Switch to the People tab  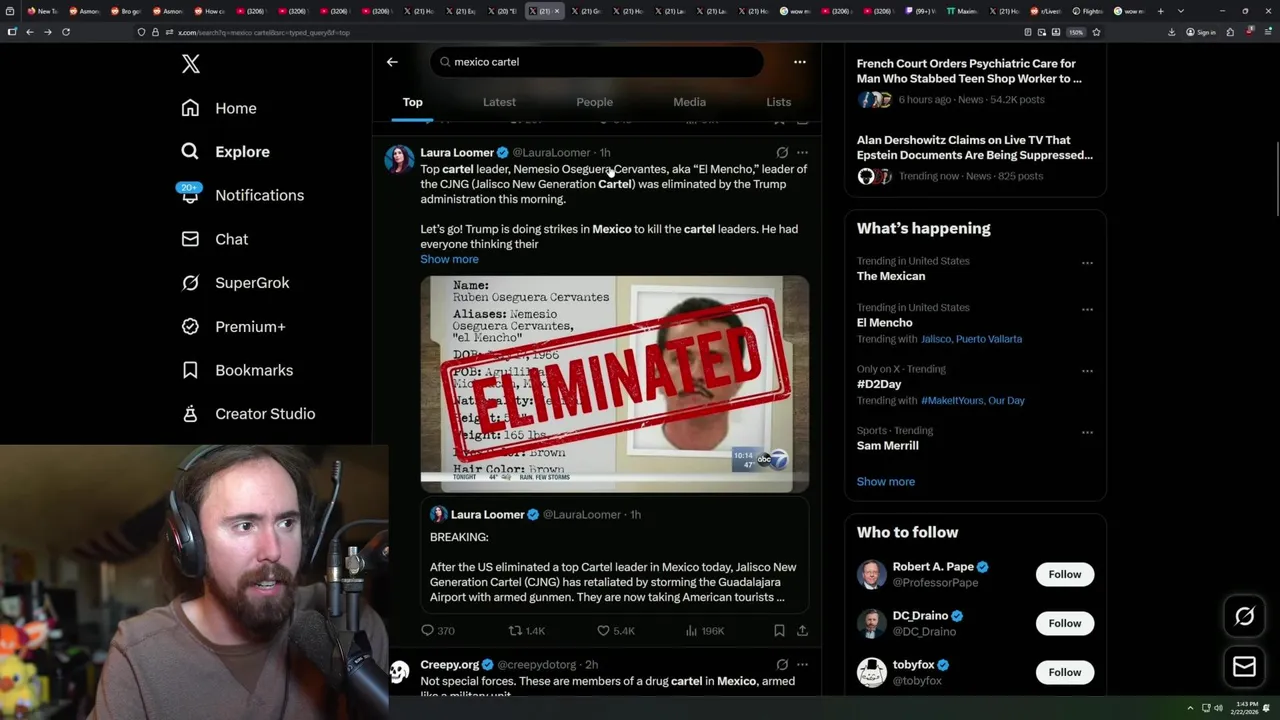594,102
